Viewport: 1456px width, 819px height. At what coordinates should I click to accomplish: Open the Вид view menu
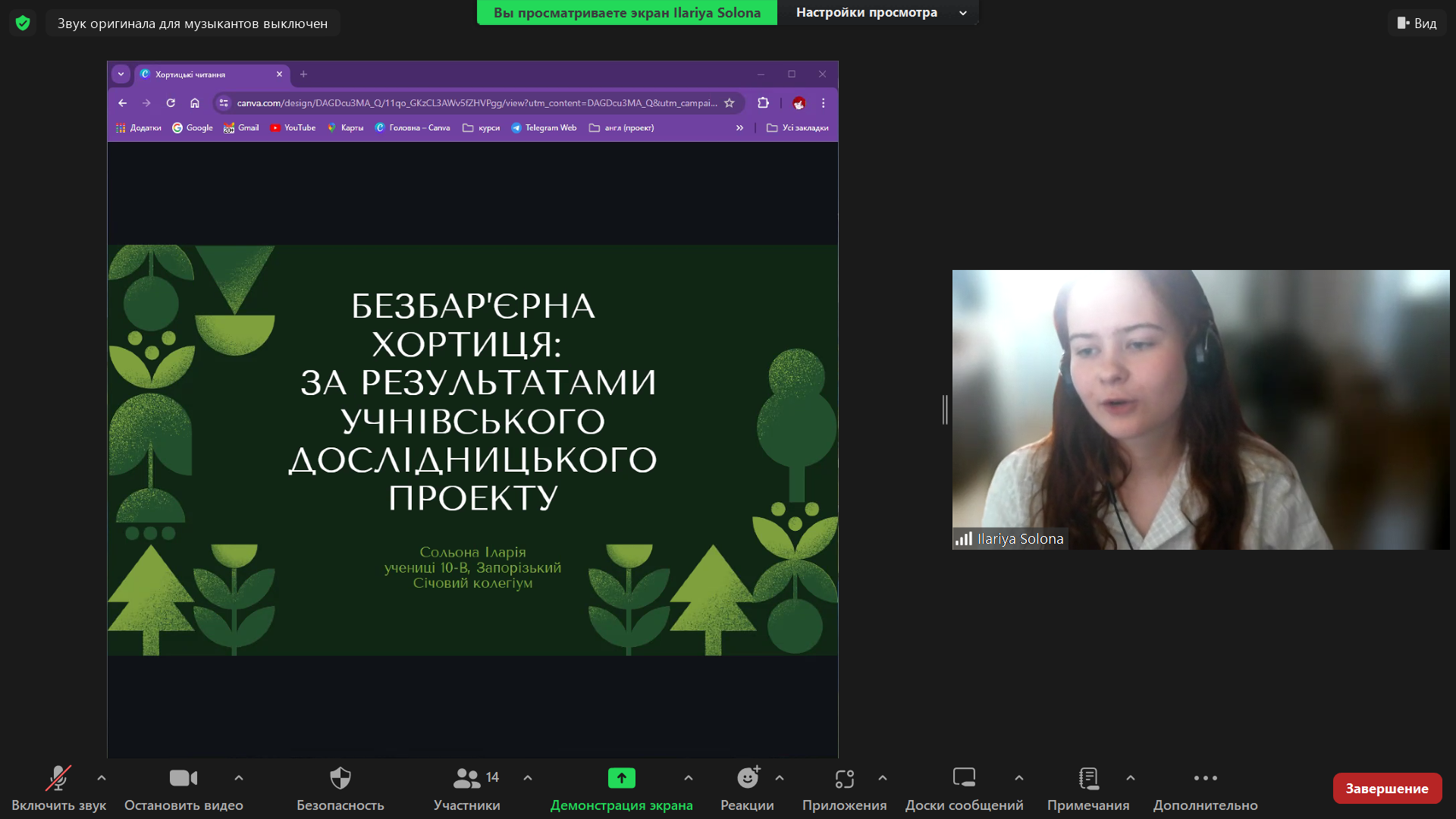point(1417,24)
